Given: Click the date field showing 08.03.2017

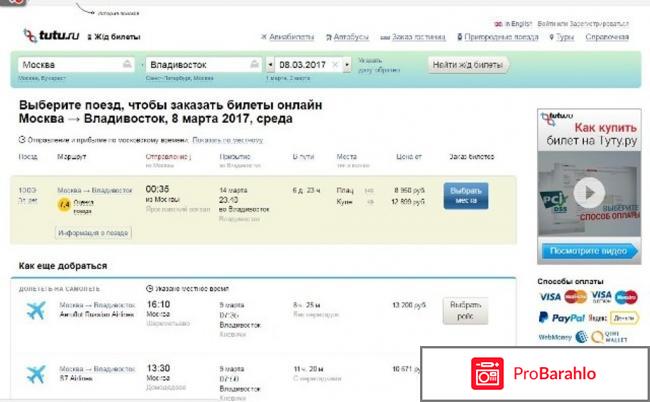Looking at the screenshot, I should coord(308,65).
